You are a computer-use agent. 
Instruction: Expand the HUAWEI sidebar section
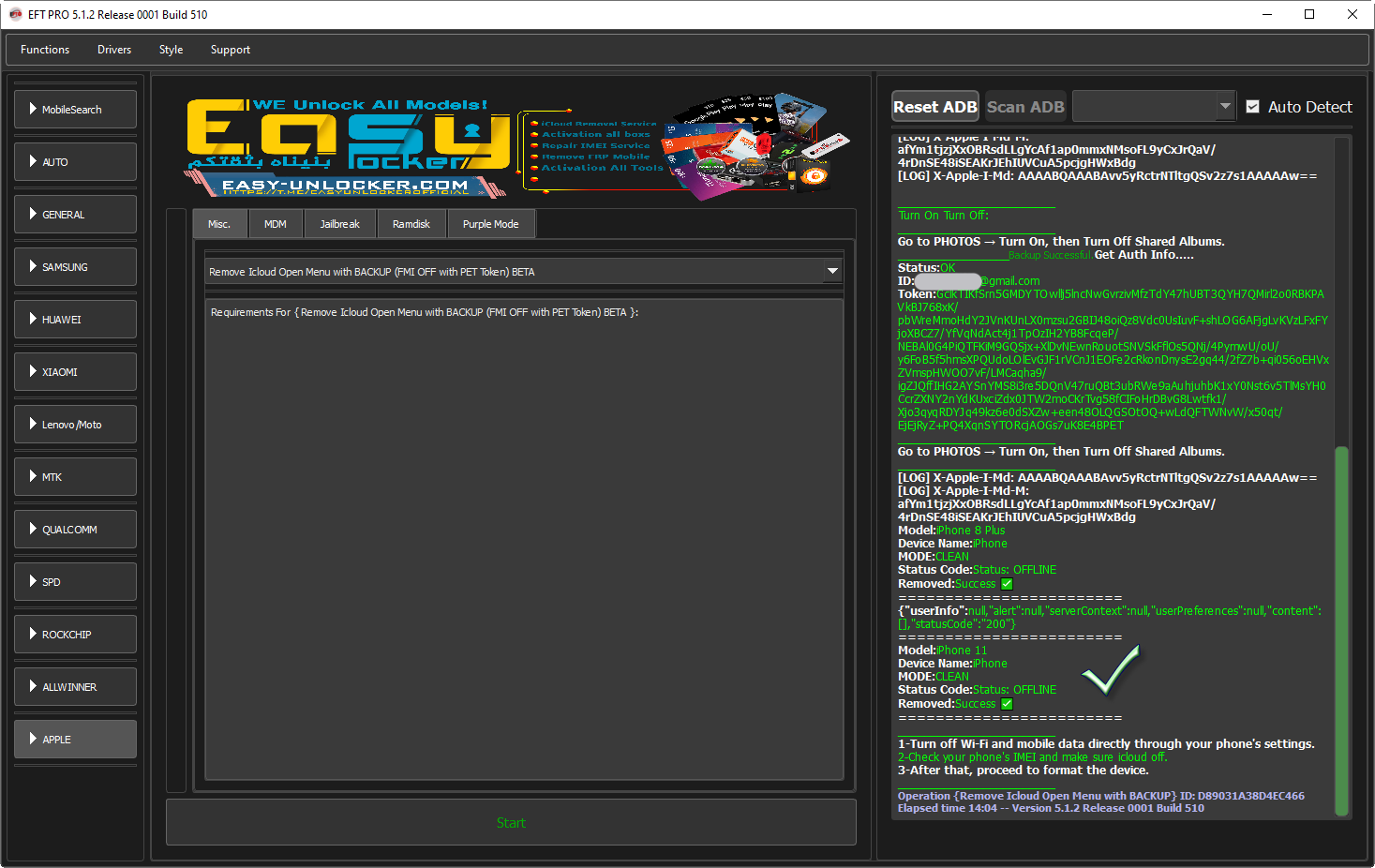(75, 320)
